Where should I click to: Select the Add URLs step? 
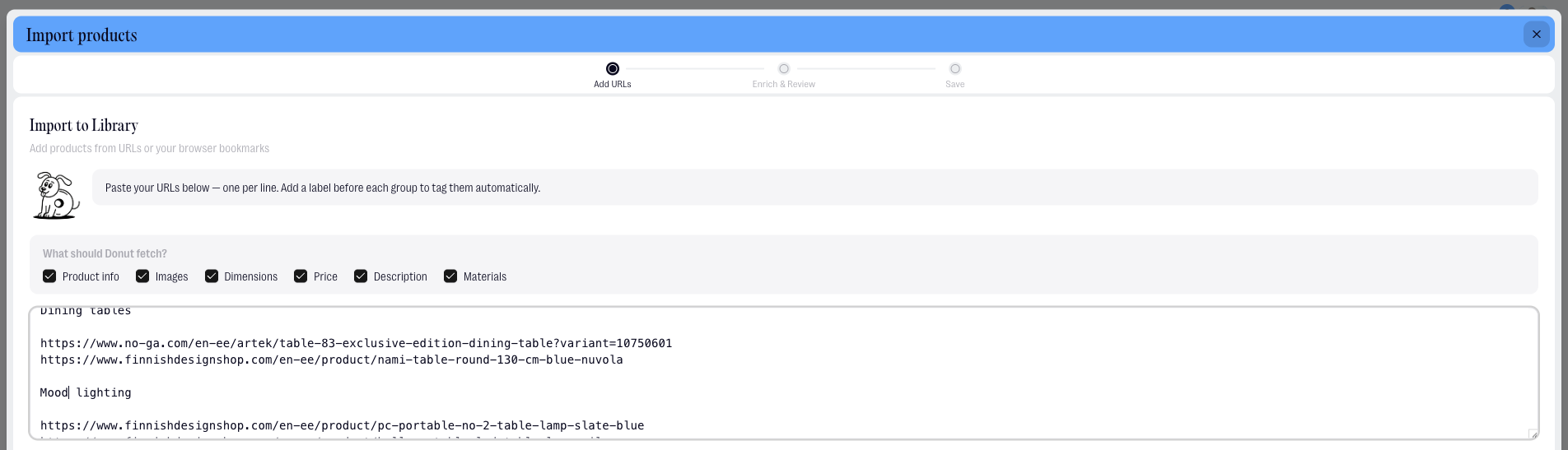click(613, 74)
